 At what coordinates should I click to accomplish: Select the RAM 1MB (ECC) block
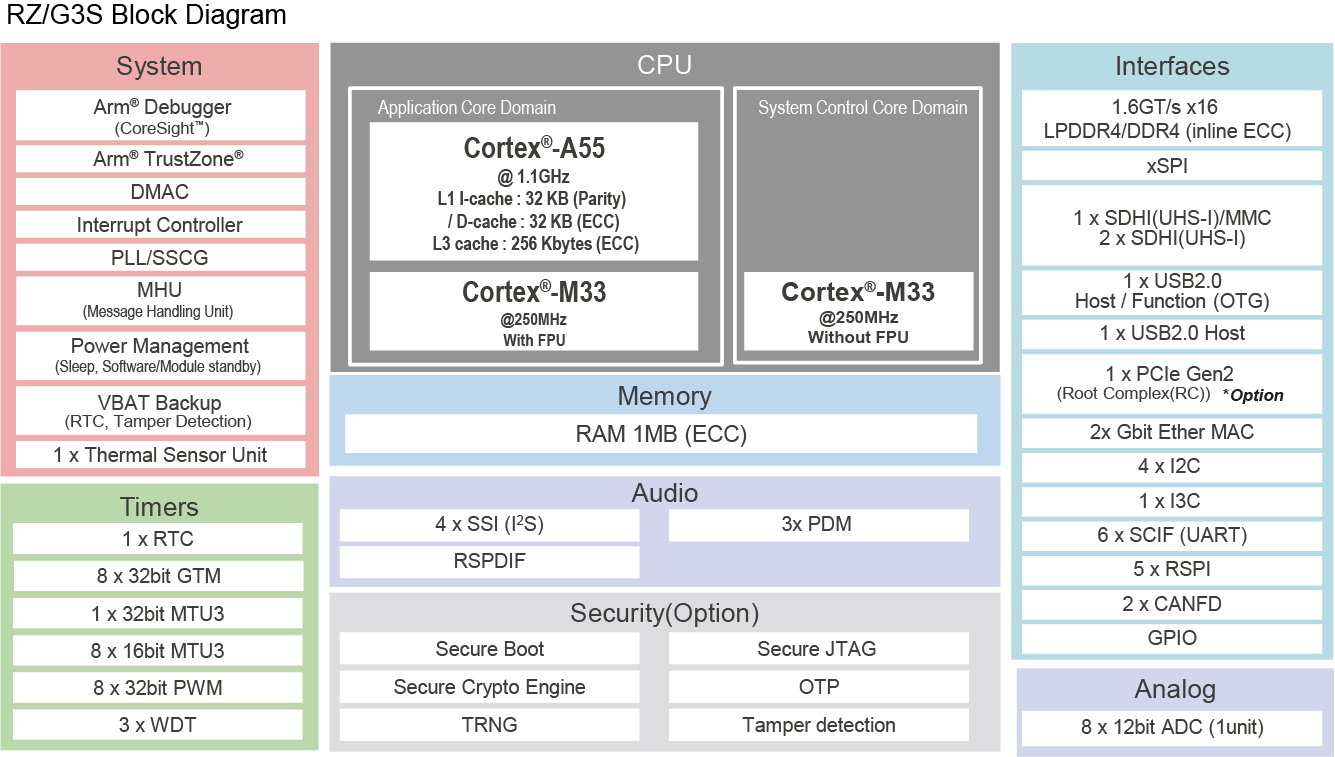tap(661, 434)
